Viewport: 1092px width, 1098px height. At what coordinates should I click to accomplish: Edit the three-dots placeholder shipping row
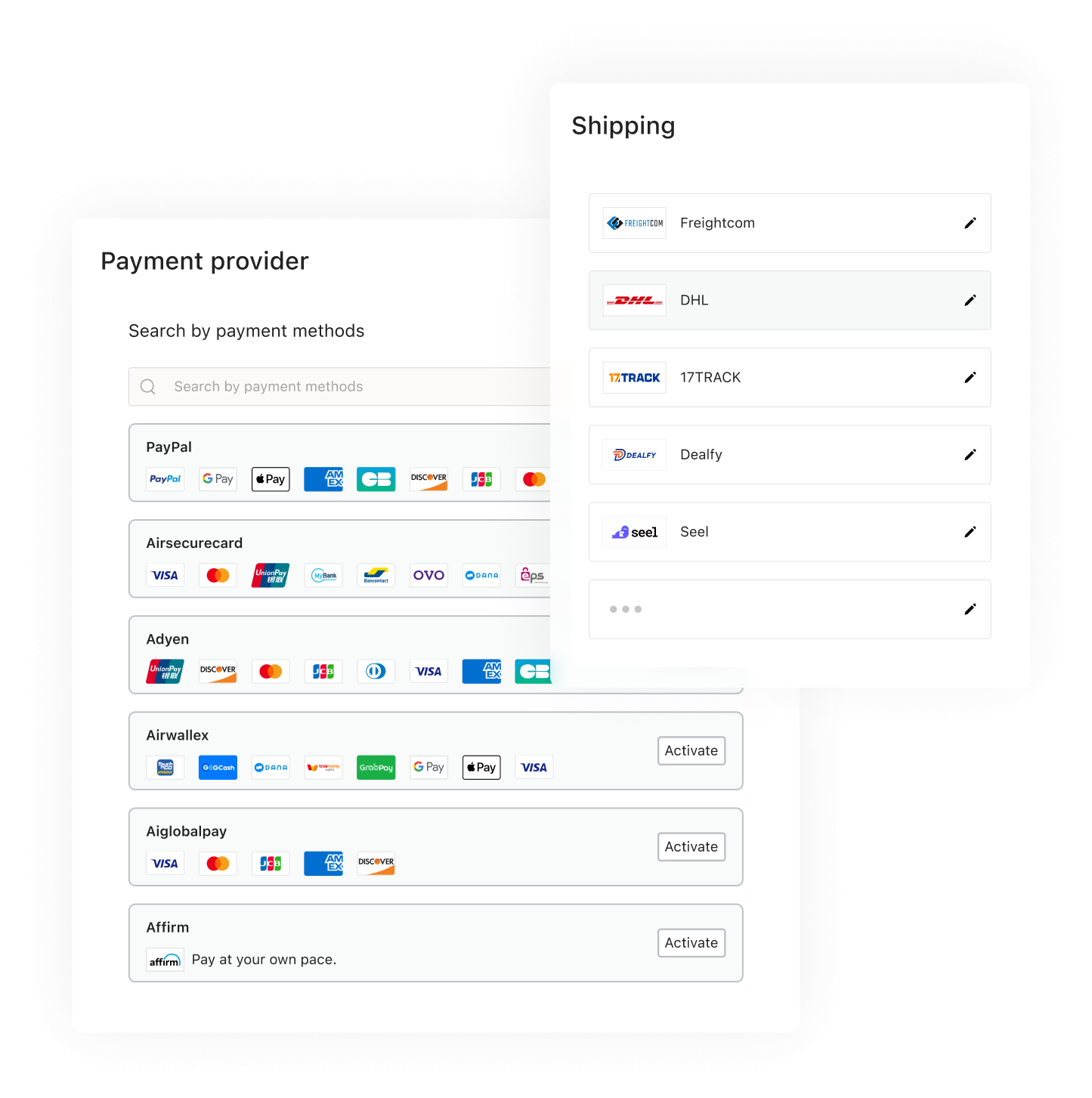coord(970,609)
